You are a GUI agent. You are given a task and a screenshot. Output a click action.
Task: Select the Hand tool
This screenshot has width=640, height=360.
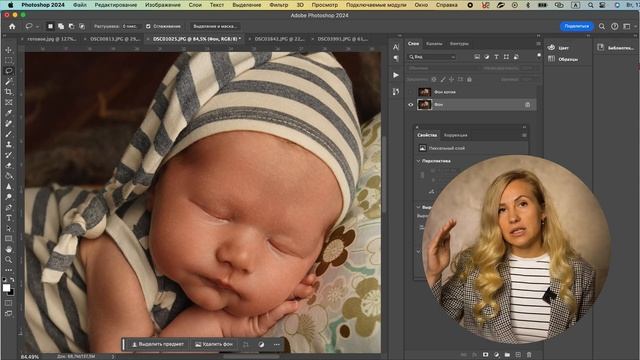coord(9,249)
